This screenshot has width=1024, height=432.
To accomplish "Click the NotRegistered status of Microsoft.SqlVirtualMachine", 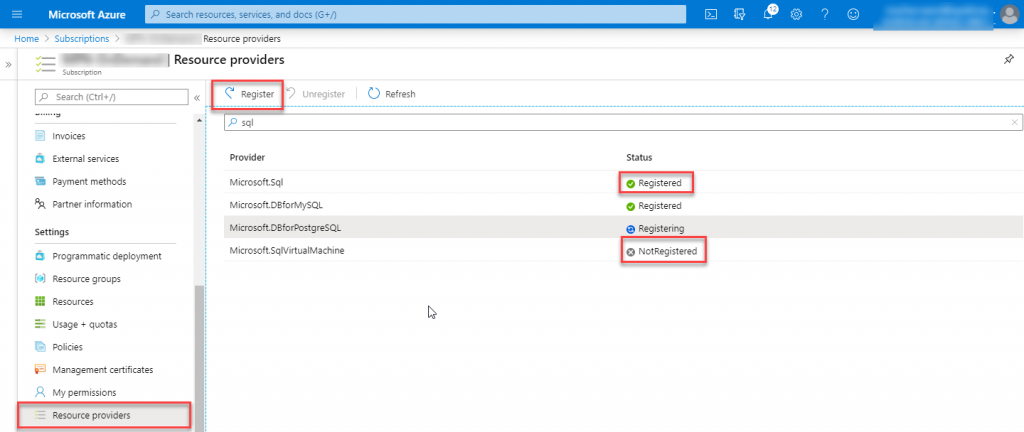I will [x=662, y=251].
